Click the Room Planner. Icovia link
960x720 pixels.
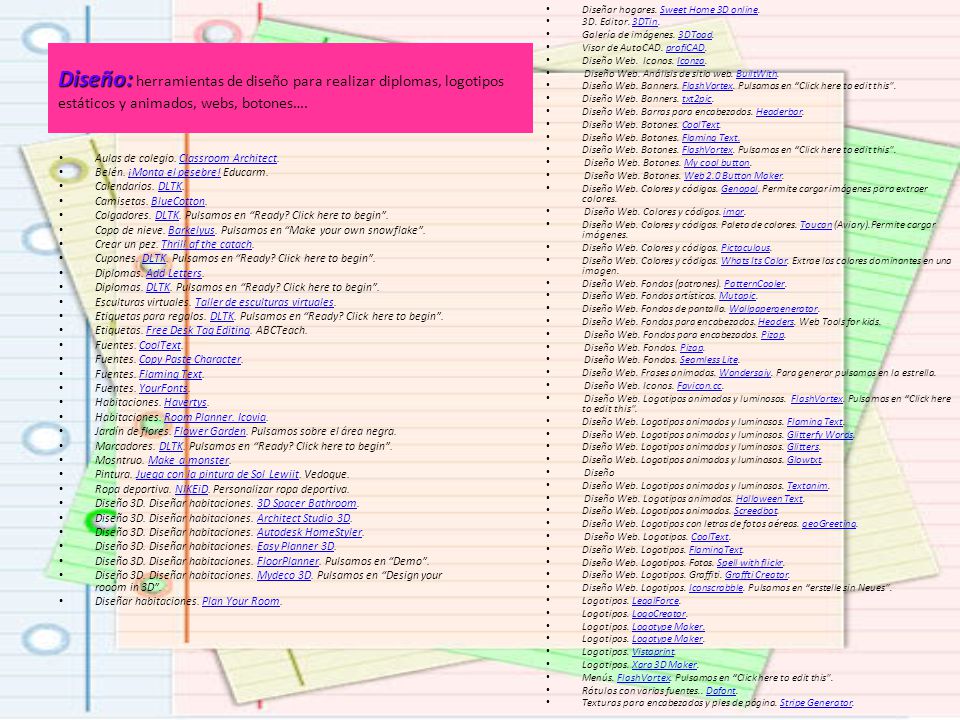coord(216,417)
